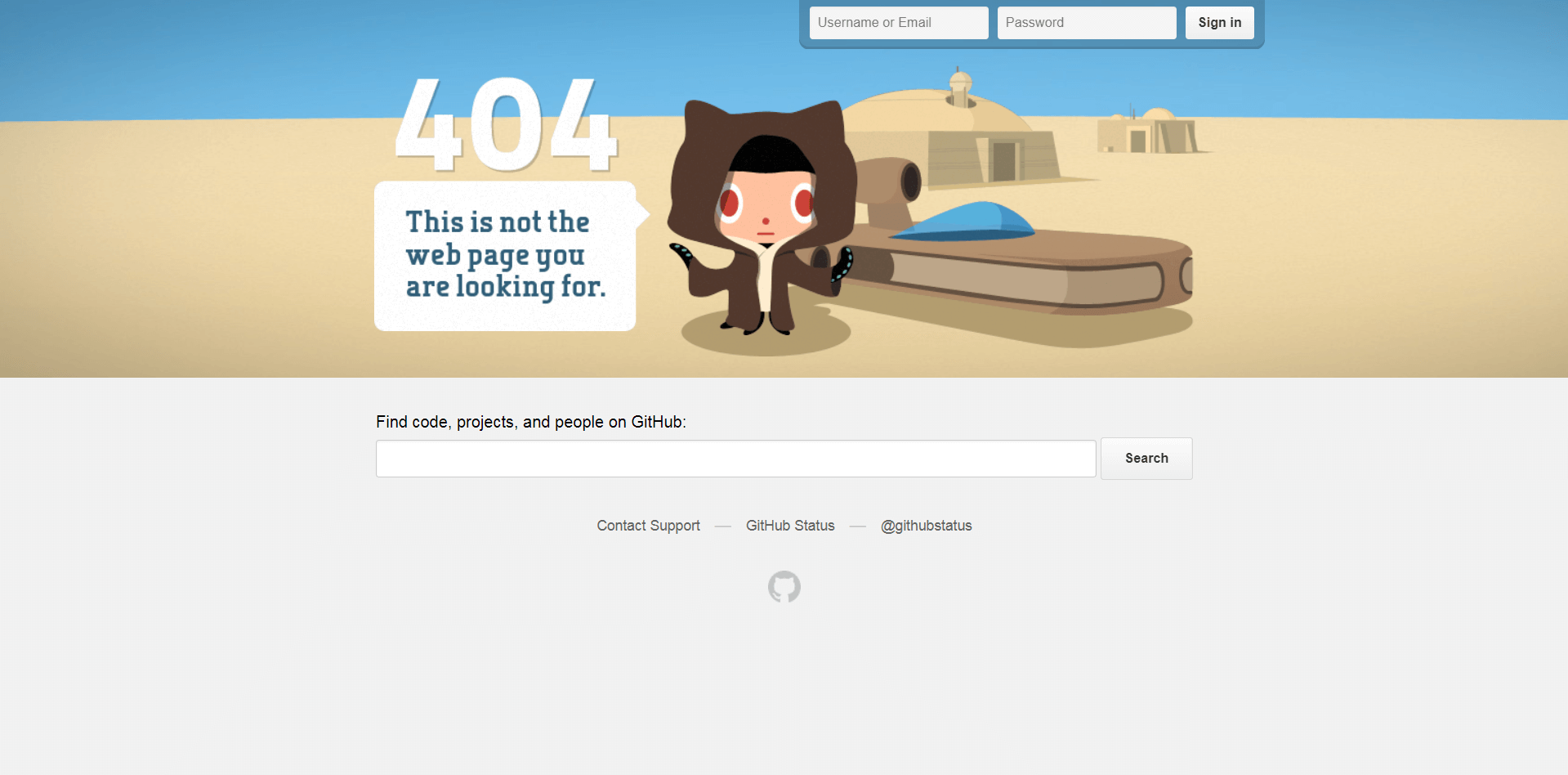Click the speech bubble saying not the web page
Screen dimensions: 1568x775
(x=505, y=255)
